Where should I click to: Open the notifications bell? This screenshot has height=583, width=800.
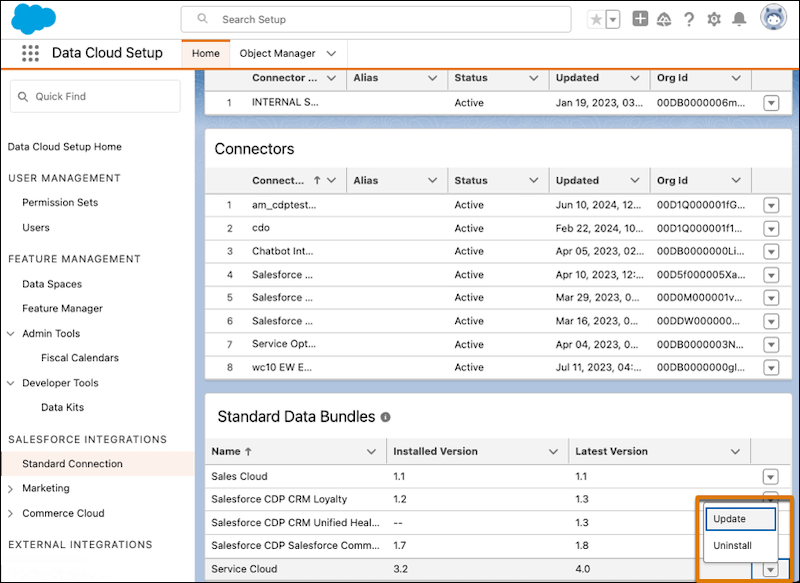pos(739,19)
